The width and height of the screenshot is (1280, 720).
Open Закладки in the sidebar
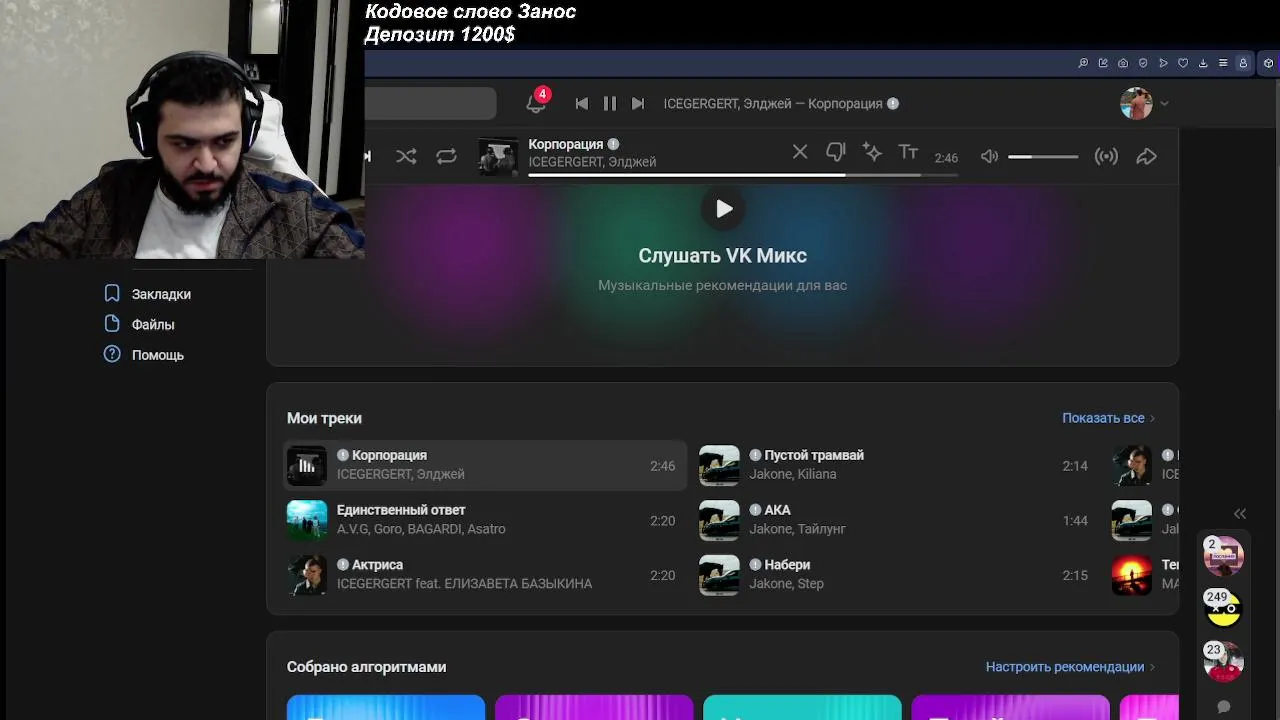(161, 294)
